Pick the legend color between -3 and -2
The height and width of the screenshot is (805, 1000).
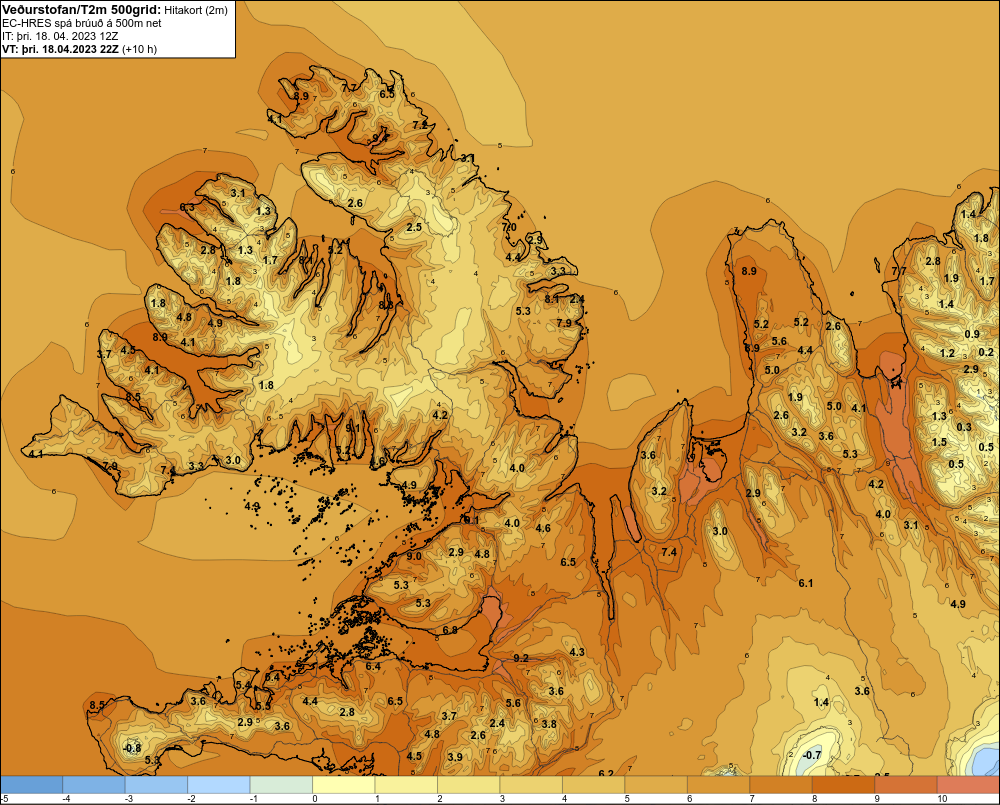point(156,784)
